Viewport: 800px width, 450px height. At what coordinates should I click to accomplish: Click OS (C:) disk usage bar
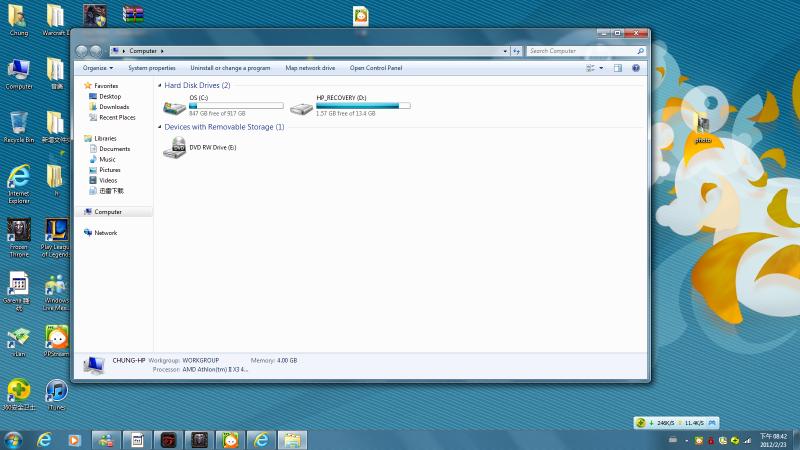(x=236, y=106)
